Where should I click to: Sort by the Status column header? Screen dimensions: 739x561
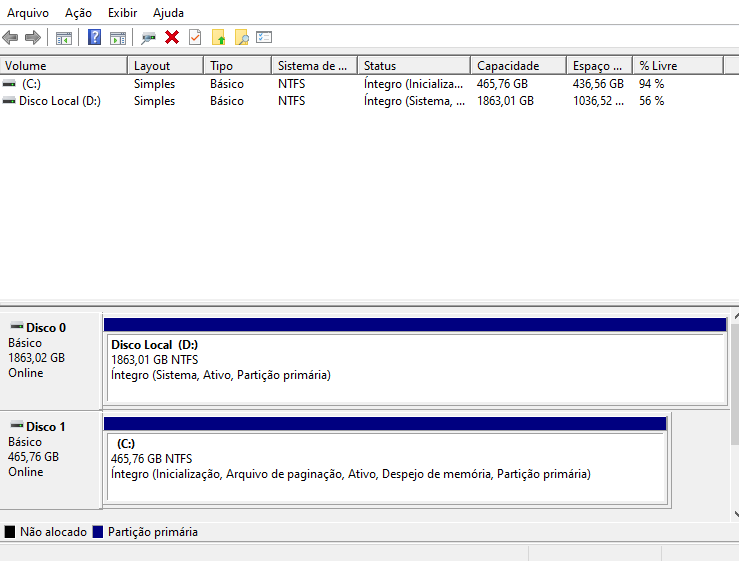click(414, 66)
